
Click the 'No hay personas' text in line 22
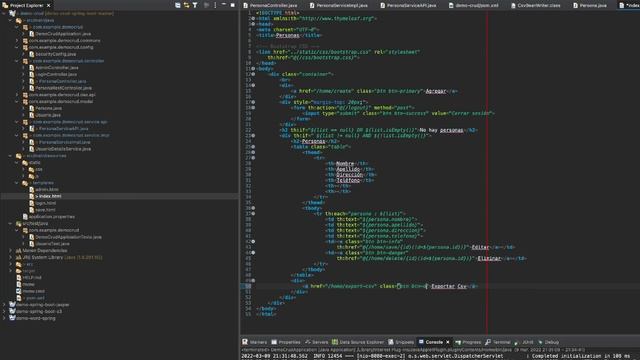point(441,130)
